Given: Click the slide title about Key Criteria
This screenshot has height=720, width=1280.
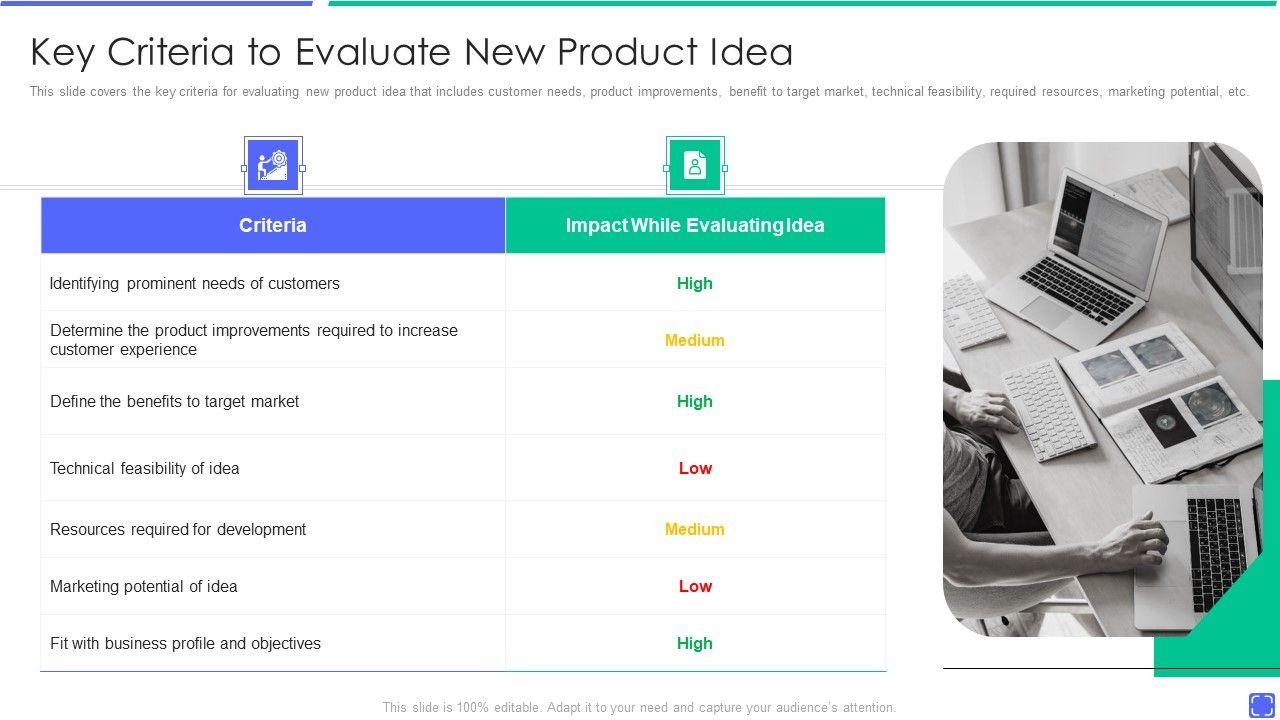Looking at the screenshot, I should (412, 52).
